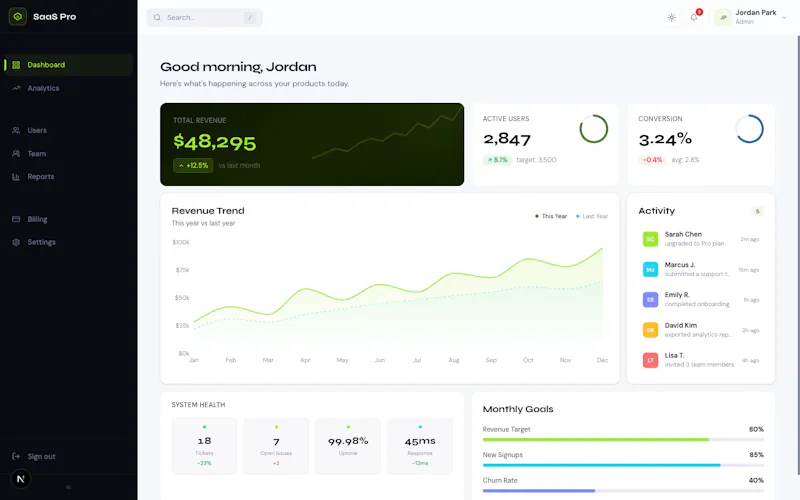Click Sarah Chen's SC avatar
The width and height of the screenshot is (800, 500).
[x=650, y=239]
